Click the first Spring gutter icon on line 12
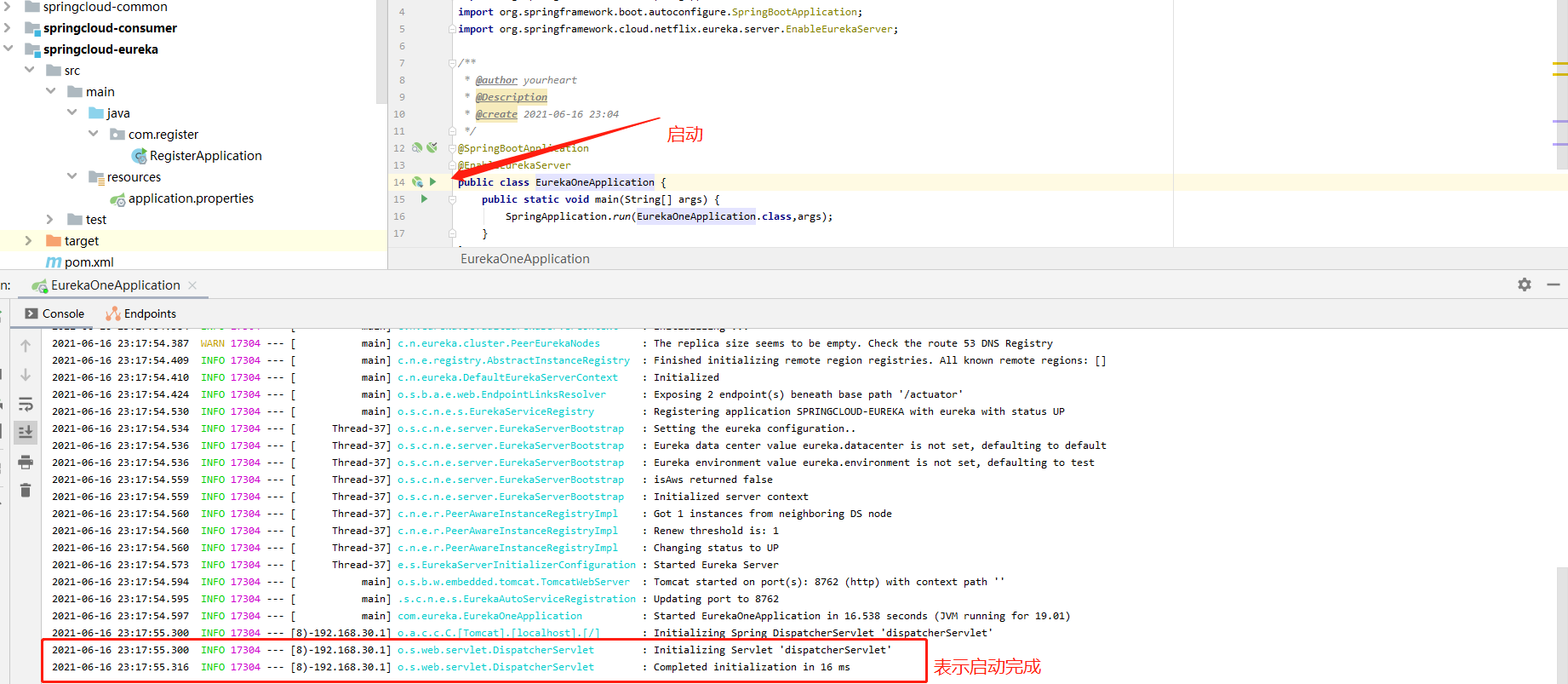Image resolution: width=1568 pixels, height=684 pixels. (x=417, y=147)
